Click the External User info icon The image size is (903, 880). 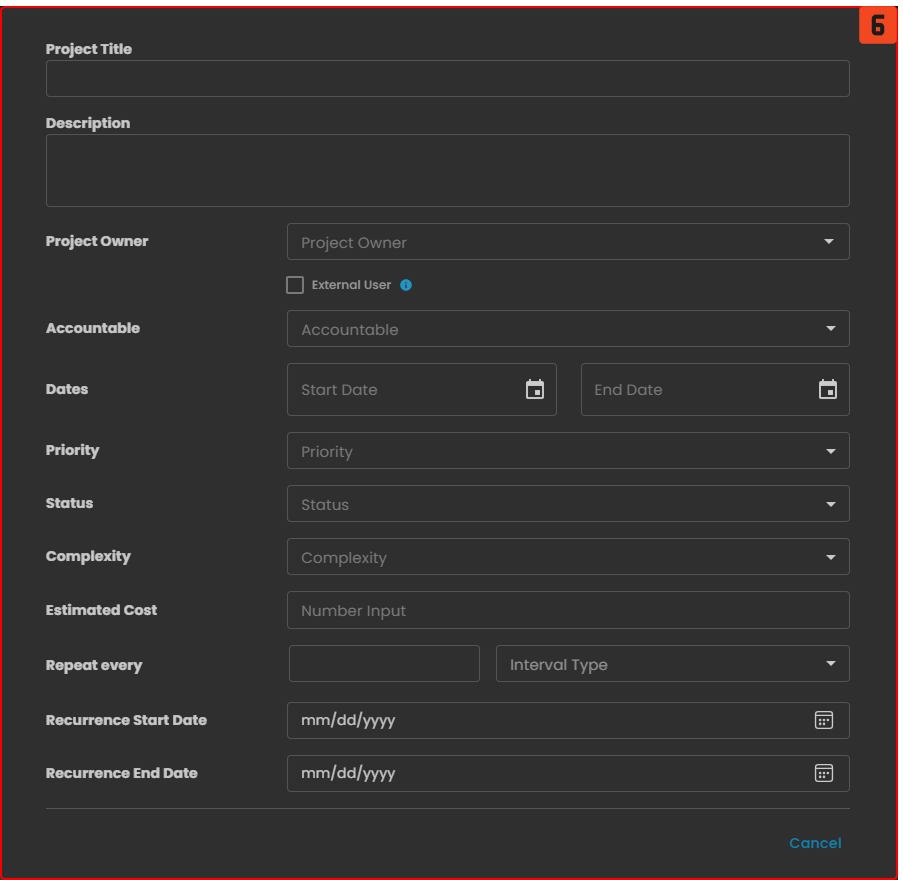tap(406, 285)
